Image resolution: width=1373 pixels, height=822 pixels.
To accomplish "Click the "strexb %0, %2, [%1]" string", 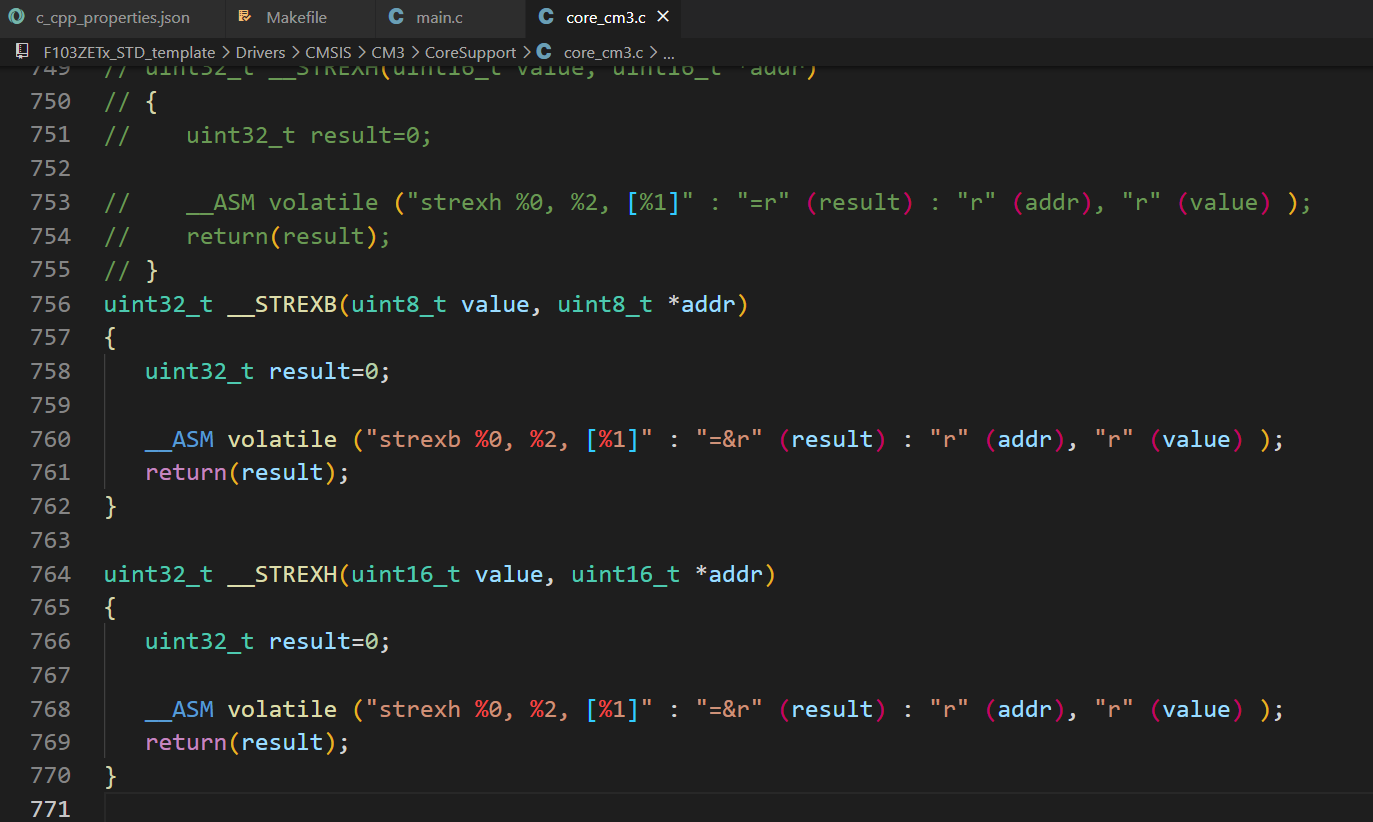I will pos(509,439).
